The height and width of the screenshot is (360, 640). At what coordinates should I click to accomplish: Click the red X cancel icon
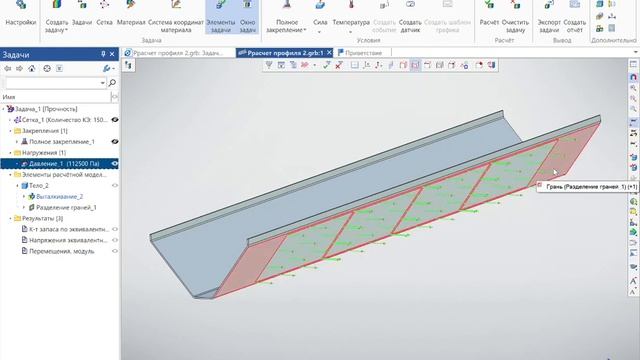339,65
